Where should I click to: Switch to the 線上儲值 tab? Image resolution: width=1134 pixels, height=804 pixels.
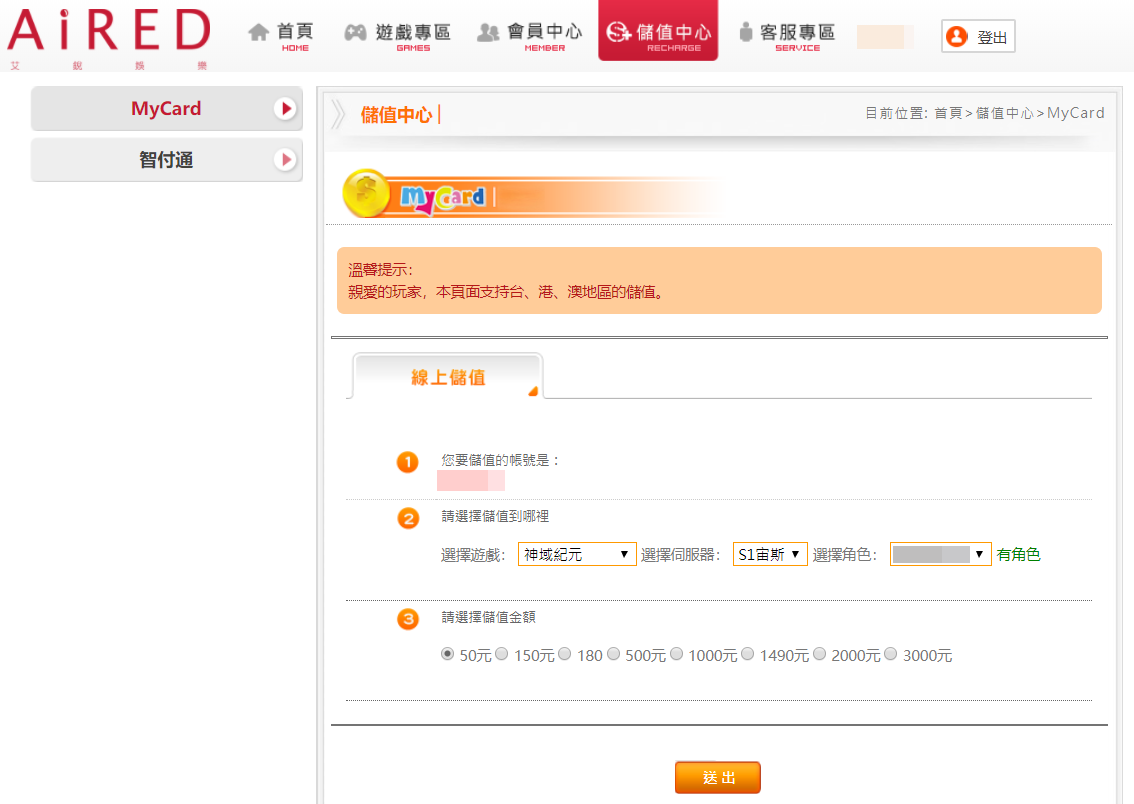pyautogui.click(x=448, y=377)
